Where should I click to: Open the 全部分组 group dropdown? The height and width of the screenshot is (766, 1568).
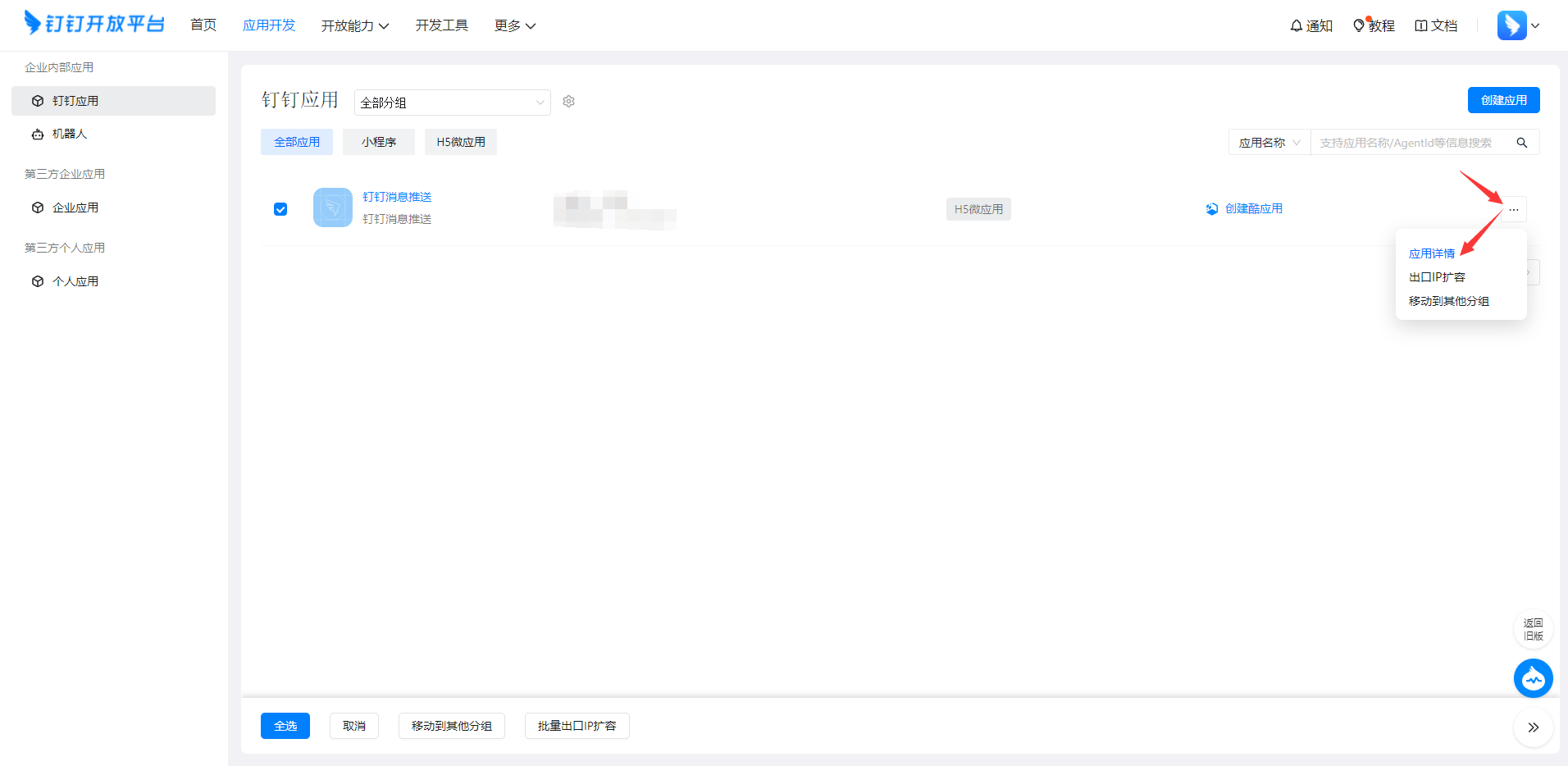pyautogui.click(x=453, y=103)
